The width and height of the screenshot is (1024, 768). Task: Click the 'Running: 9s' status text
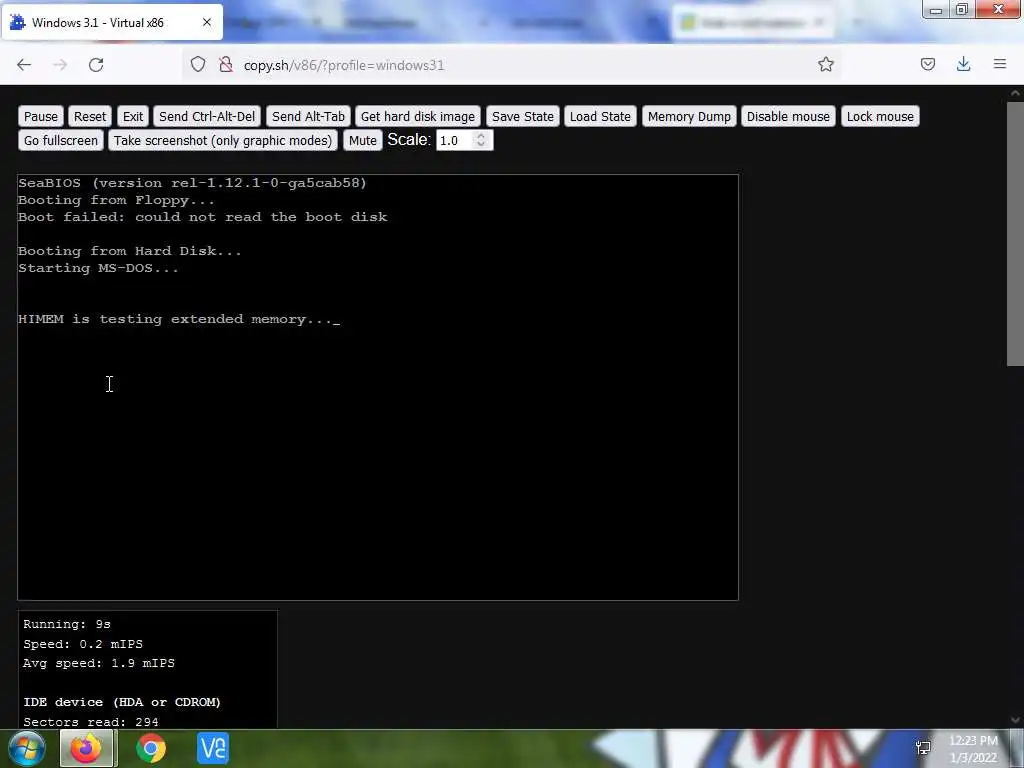pyautogui.click(x=67, y=624)
